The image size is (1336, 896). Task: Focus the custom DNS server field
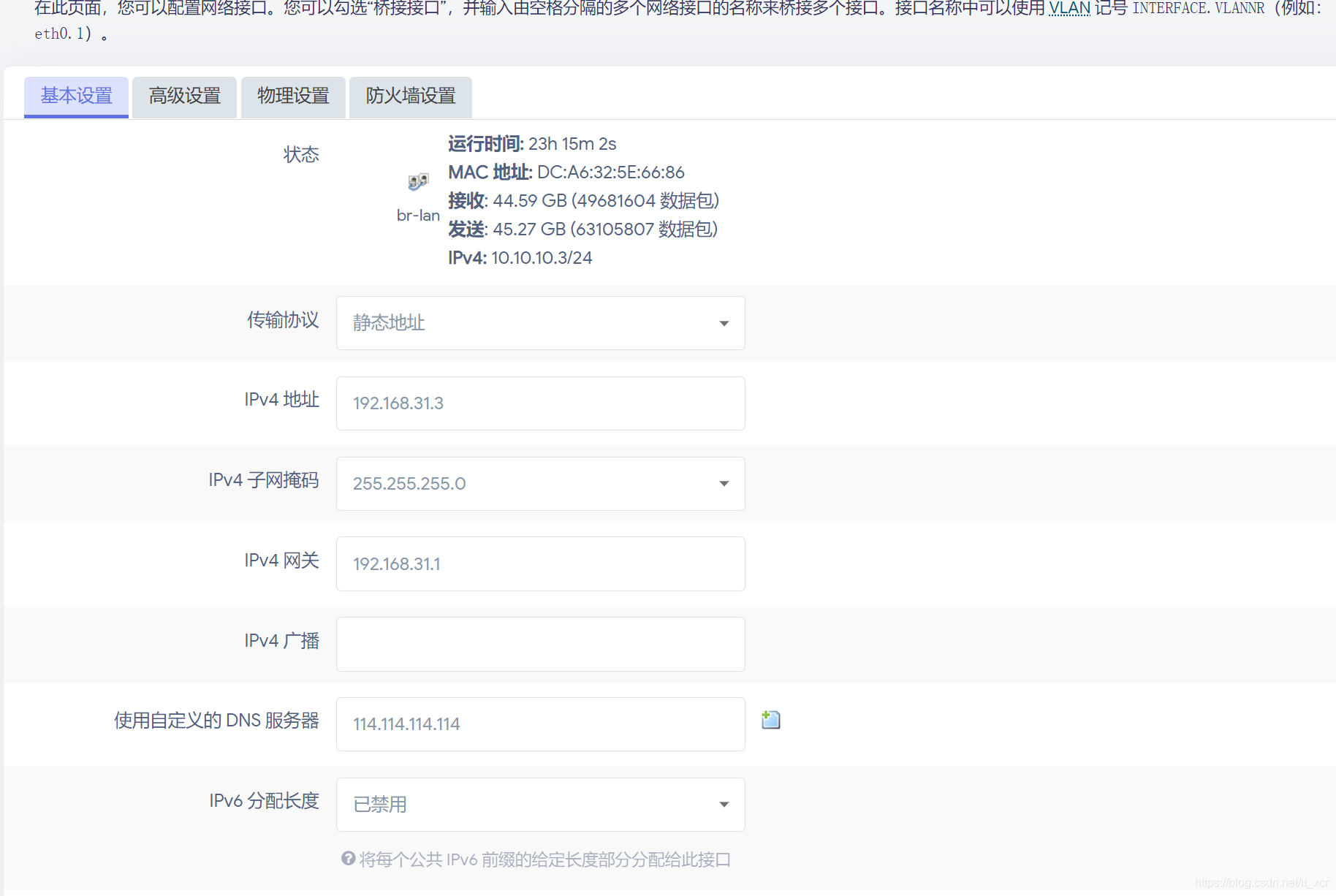(541, 724)
